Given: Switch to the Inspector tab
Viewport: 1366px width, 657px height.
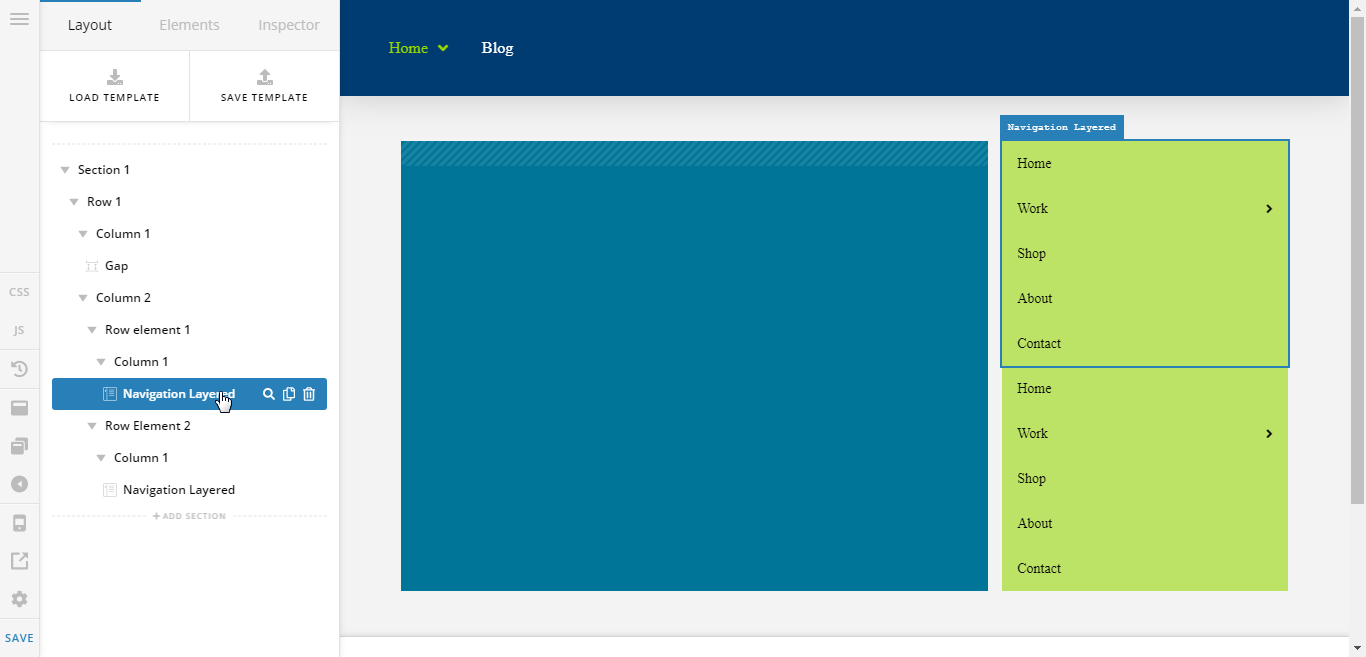Looking at the screenshot, I should pos(289,25).
